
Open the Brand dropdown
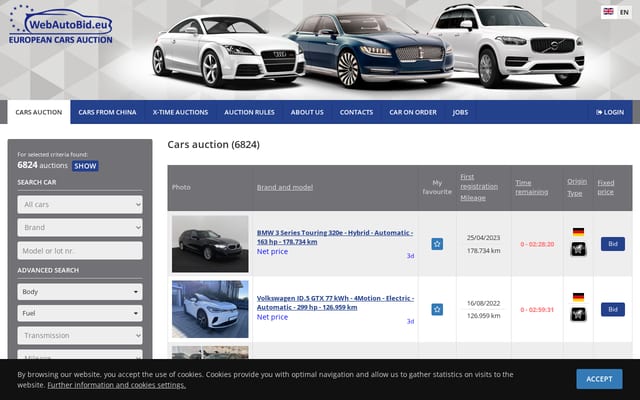click(80, 227)
